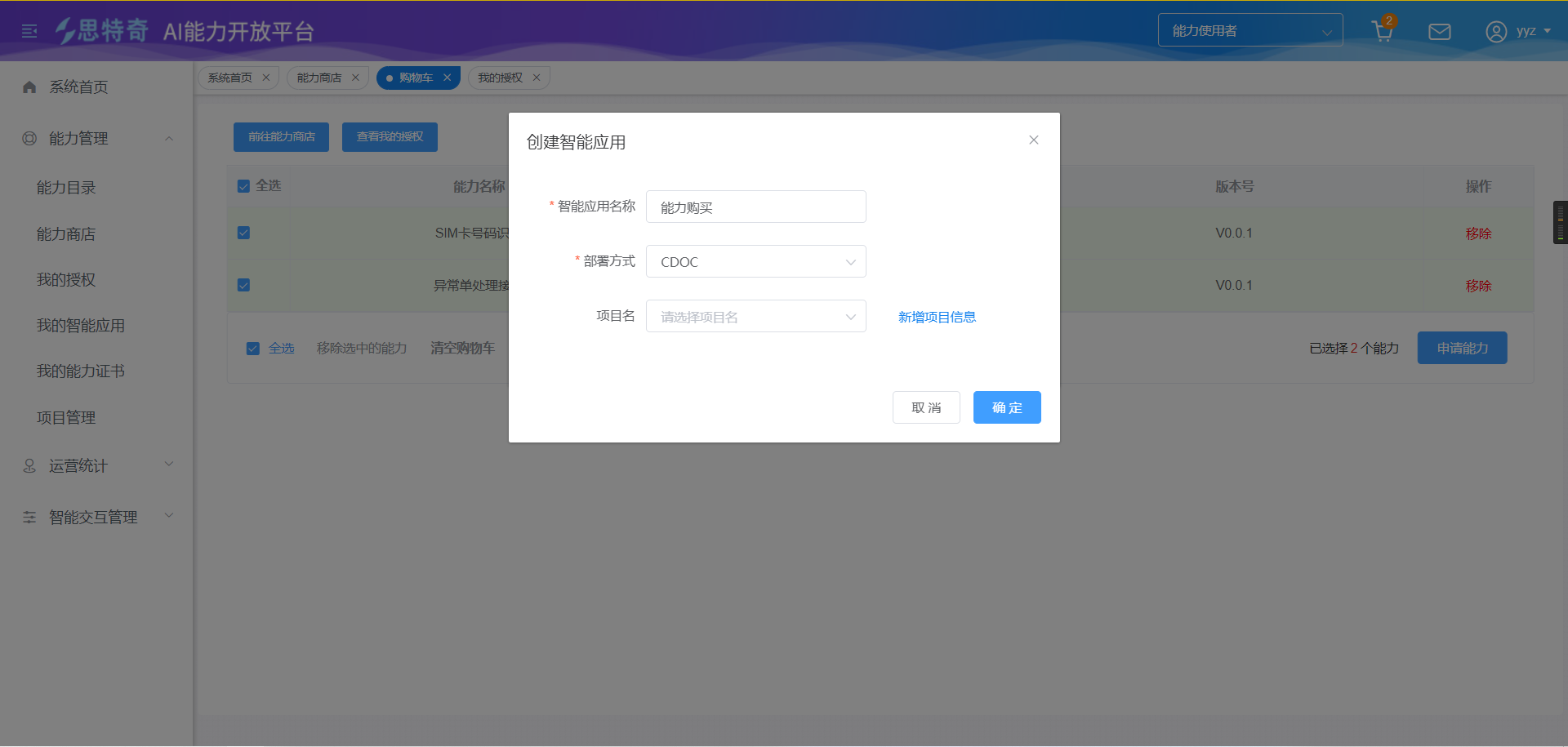Click the 操作 column header
The height and width of the screenshot is (747, 1568).
(x=1478, y=186)
